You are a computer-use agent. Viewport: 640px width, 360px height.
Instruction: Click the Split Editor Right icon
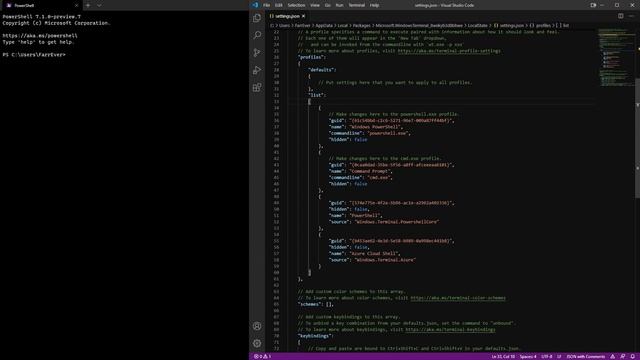click(x=620, y=16)
